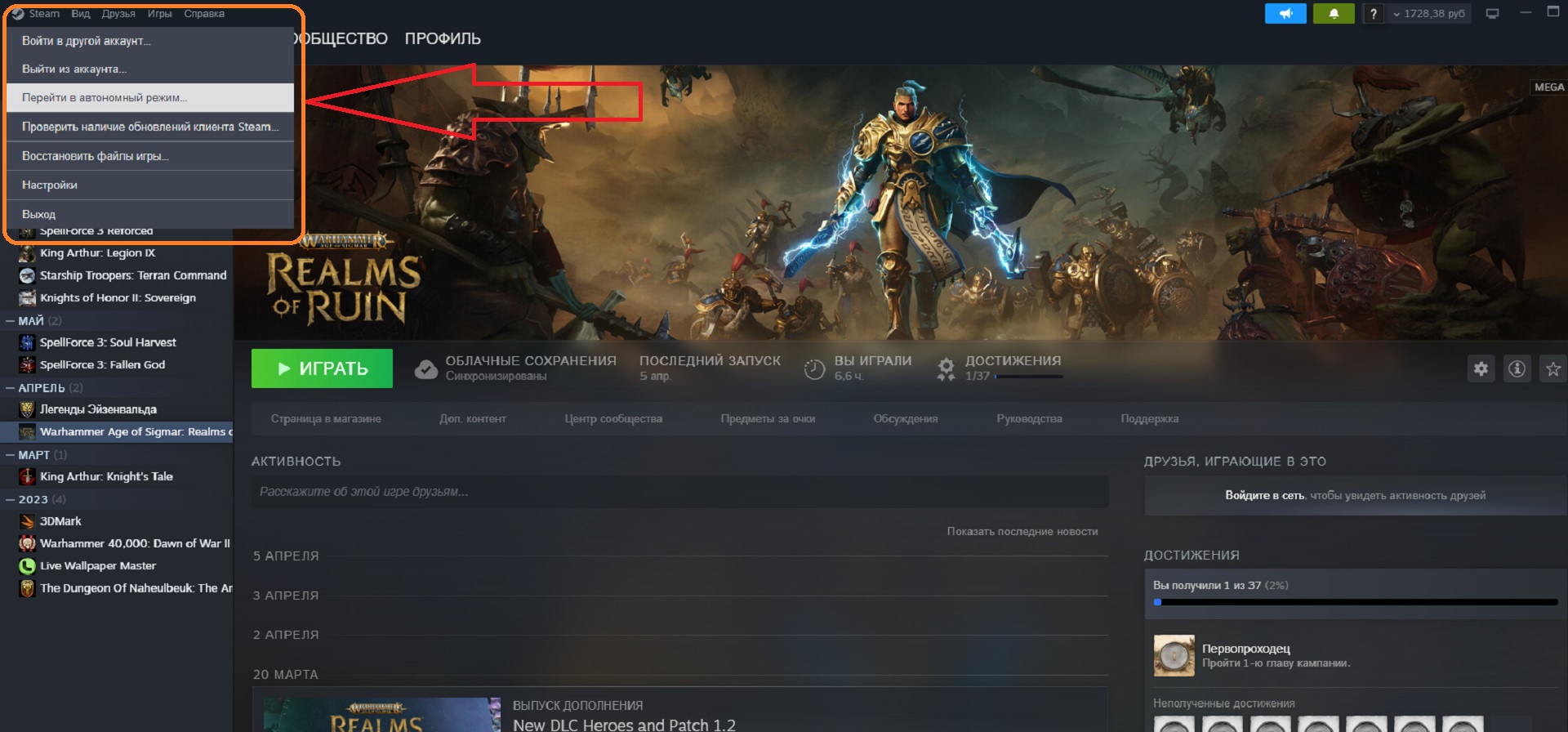The width and height of the screenshot is (1568, 732).
Task: Click SpellForce 3: Fallen God icon
Action: point(27,364)
